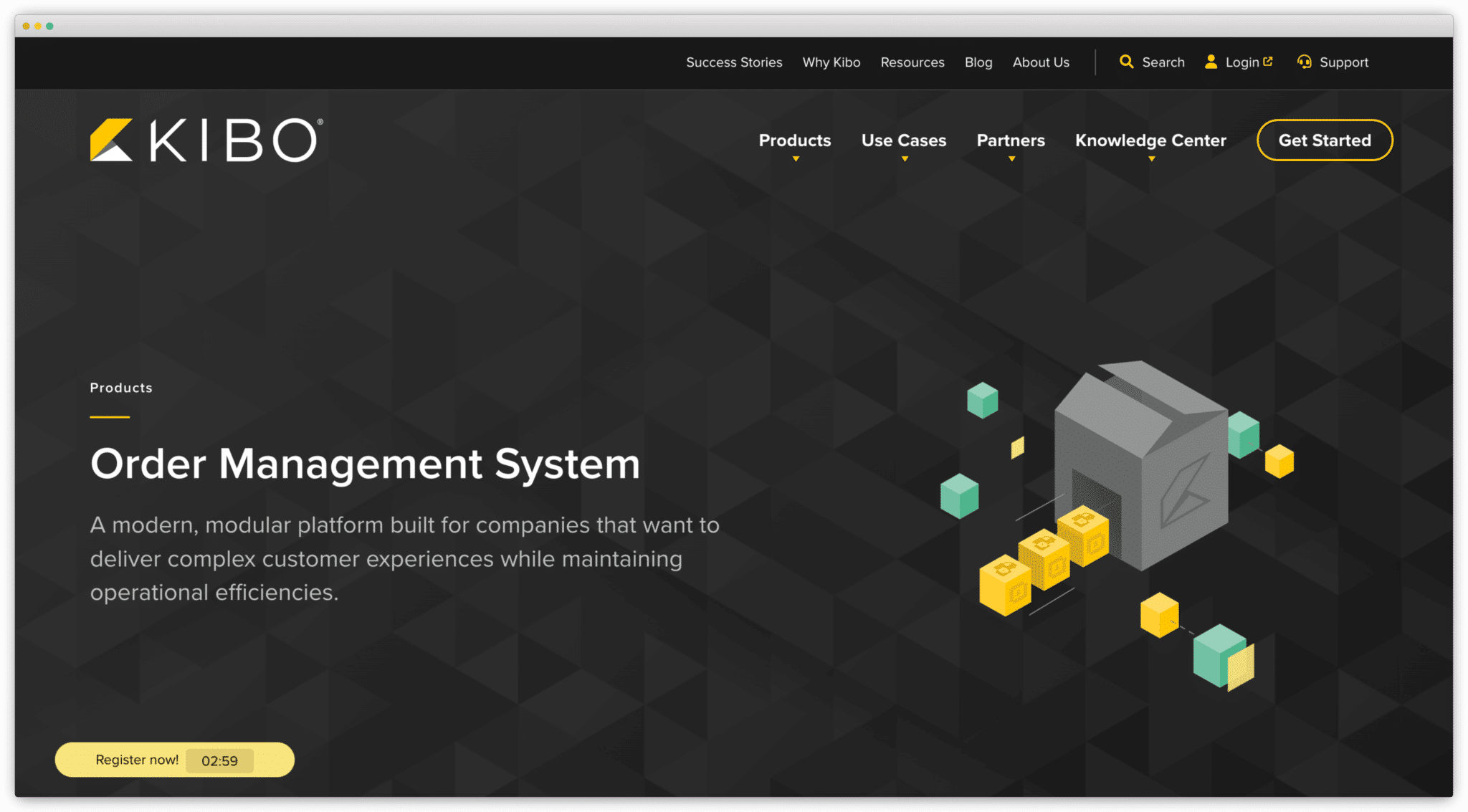Select the Login user icon
The width and height of the screenshot is (1468, 812).
(1211, 62)
